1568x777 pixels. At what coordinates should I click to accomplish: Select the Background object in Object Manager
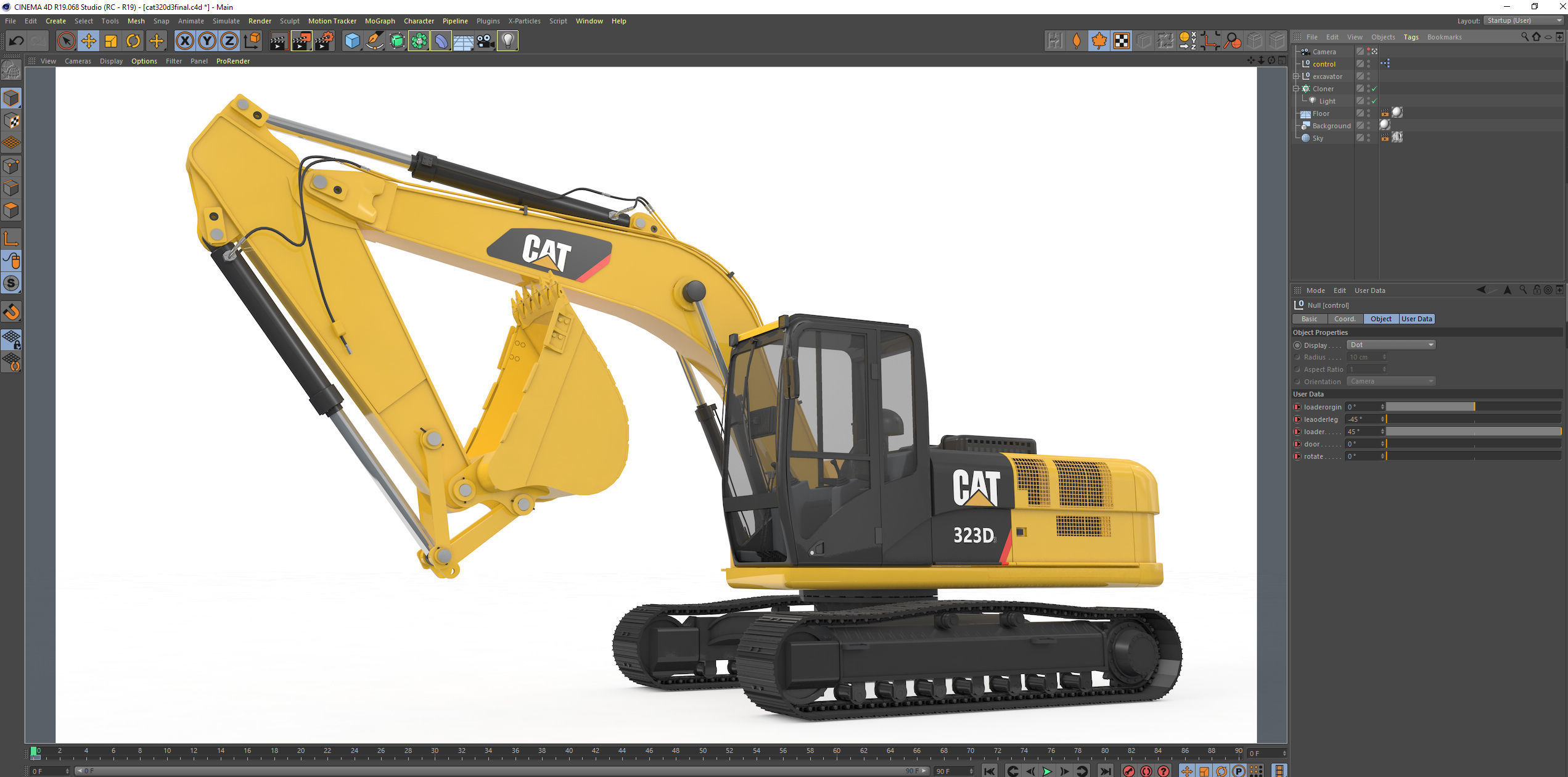[1331, 126]
